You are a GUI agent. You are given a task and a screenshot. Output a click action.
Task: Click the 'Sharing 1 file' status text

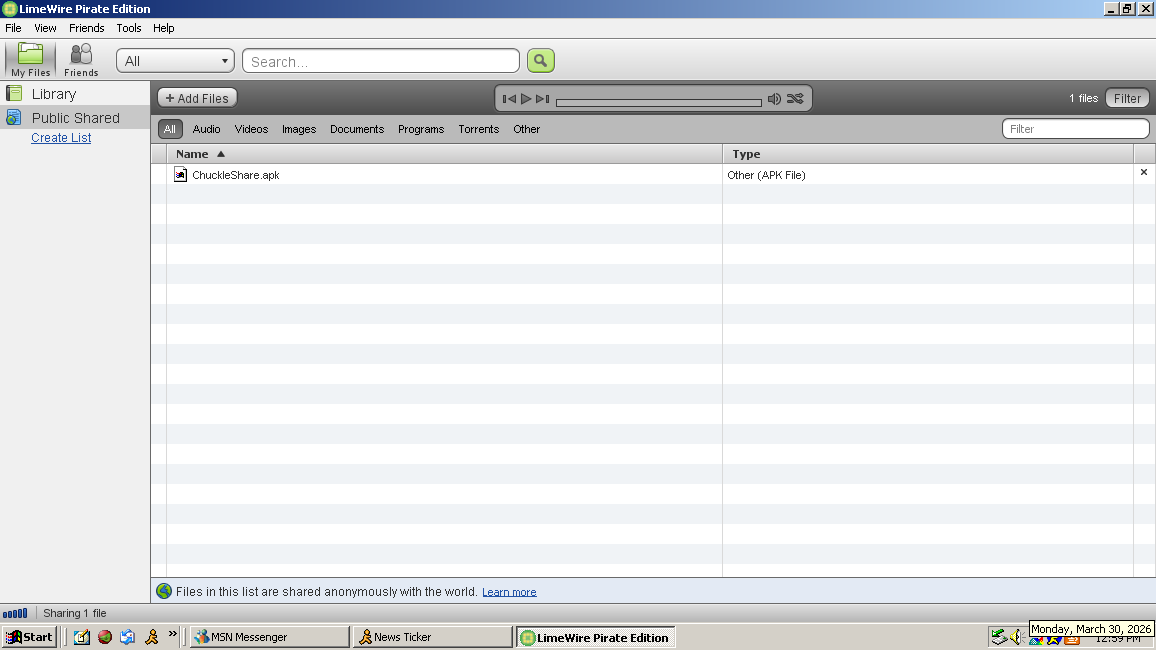click(x=74, y=613)
